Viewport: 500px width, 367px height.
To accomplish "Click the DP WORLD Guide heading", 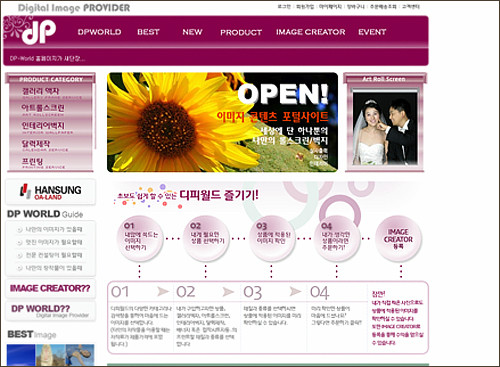I will tap(45, 214).
